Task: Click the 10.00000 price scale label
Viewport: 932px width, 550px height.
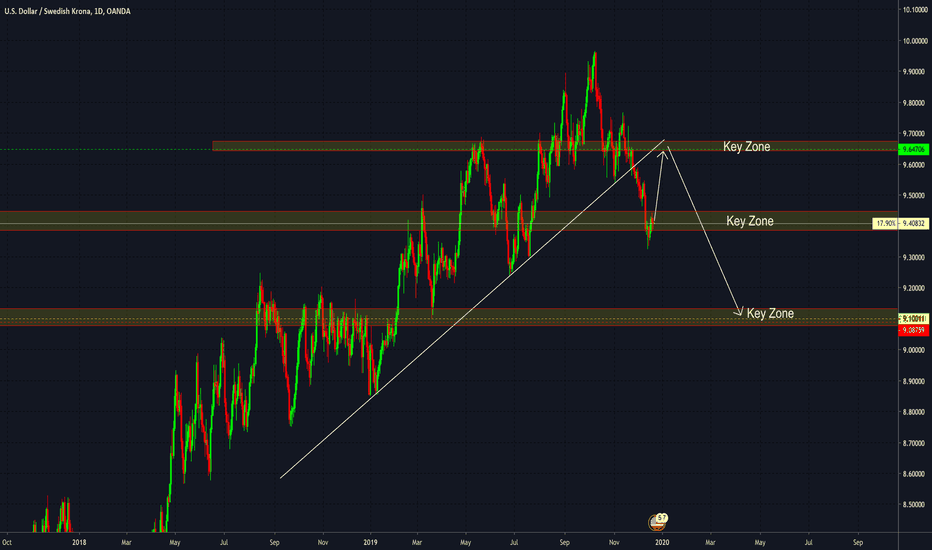Action: coord(914,41)
